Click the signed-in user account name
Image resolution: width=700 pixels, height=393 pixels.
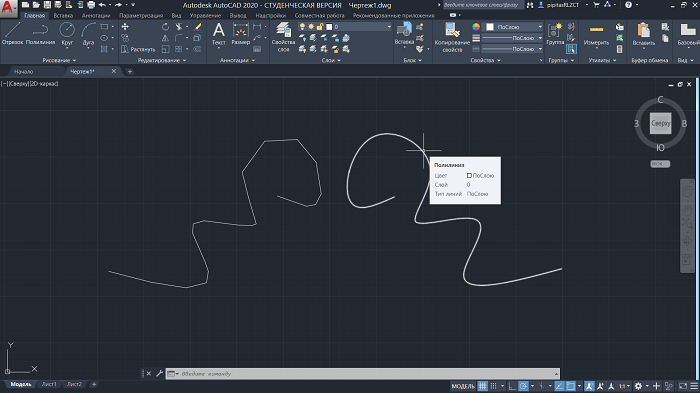coord(562,5)
